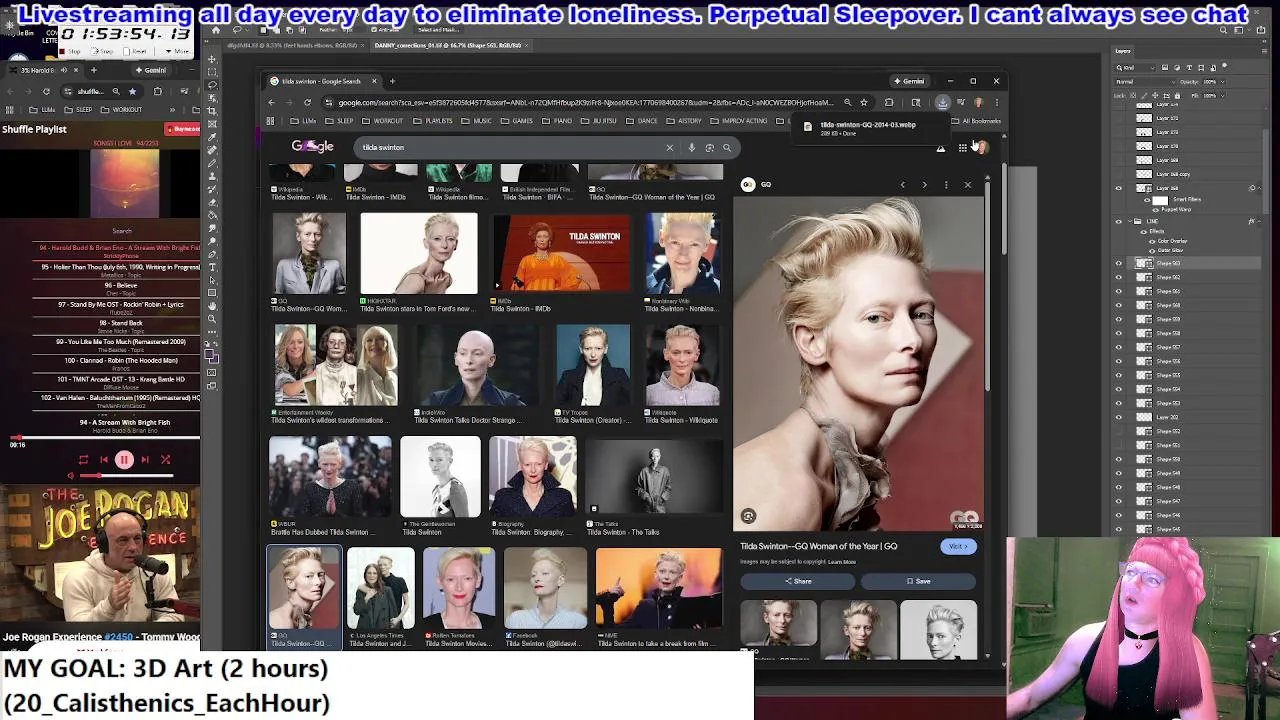
Task: Click the music player volume slider
Action: (x=127, y=476)
